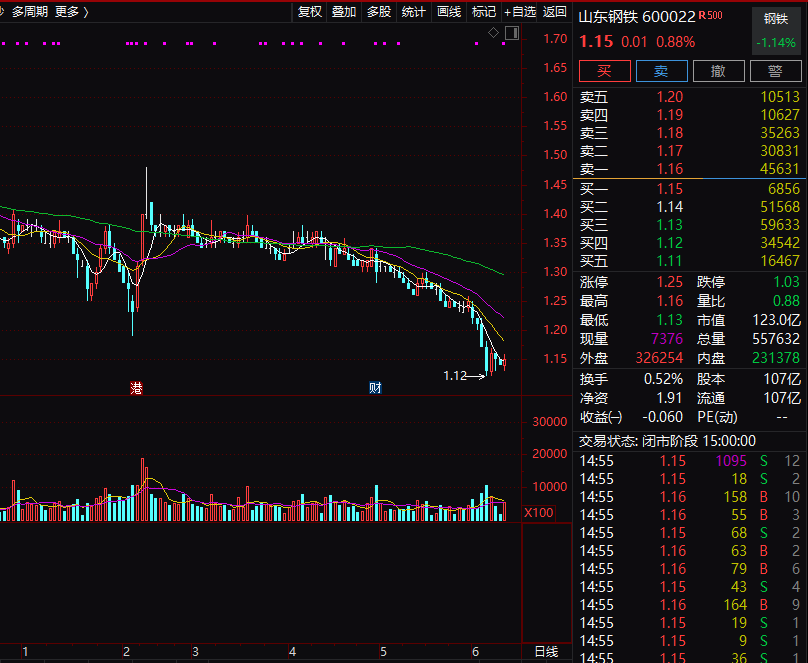Screen dimensions: 808x663
Task: Click the 钢铁 sector tag
Action: [x=776, y=19]
